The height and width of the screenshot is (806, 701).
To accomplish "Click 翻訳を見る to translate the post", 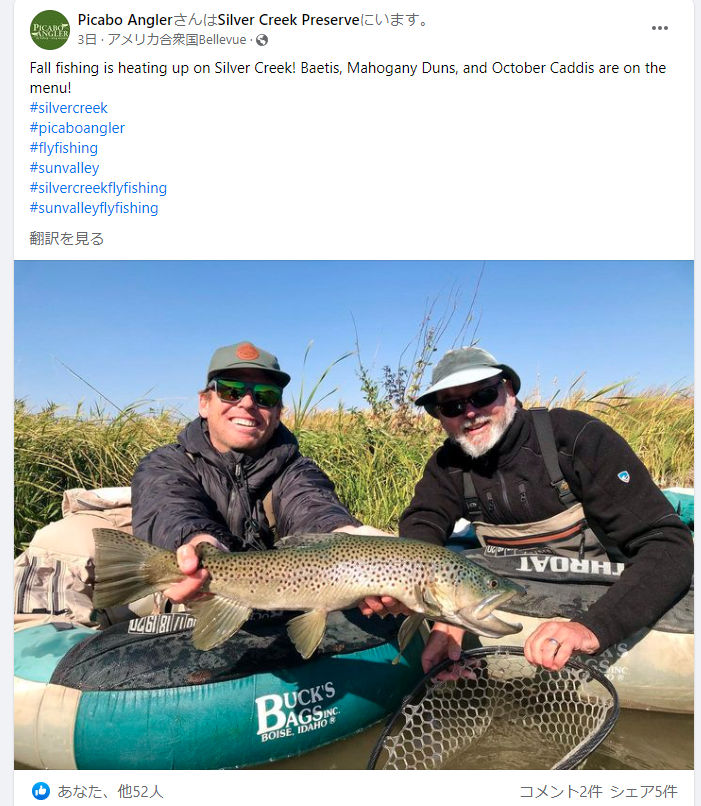I will pos(67,239).
